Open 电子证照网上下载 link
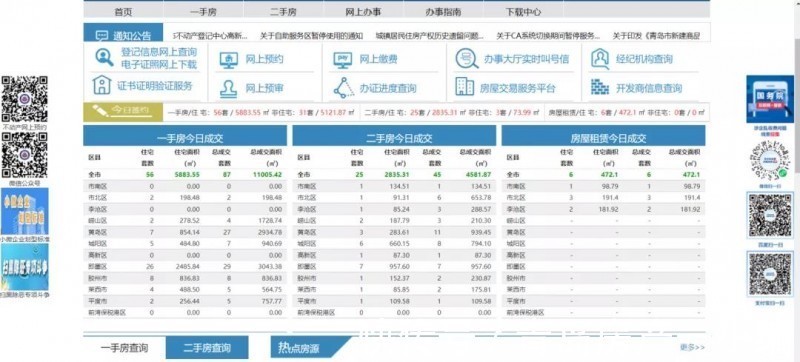800x362 pixels. (159, 65)
